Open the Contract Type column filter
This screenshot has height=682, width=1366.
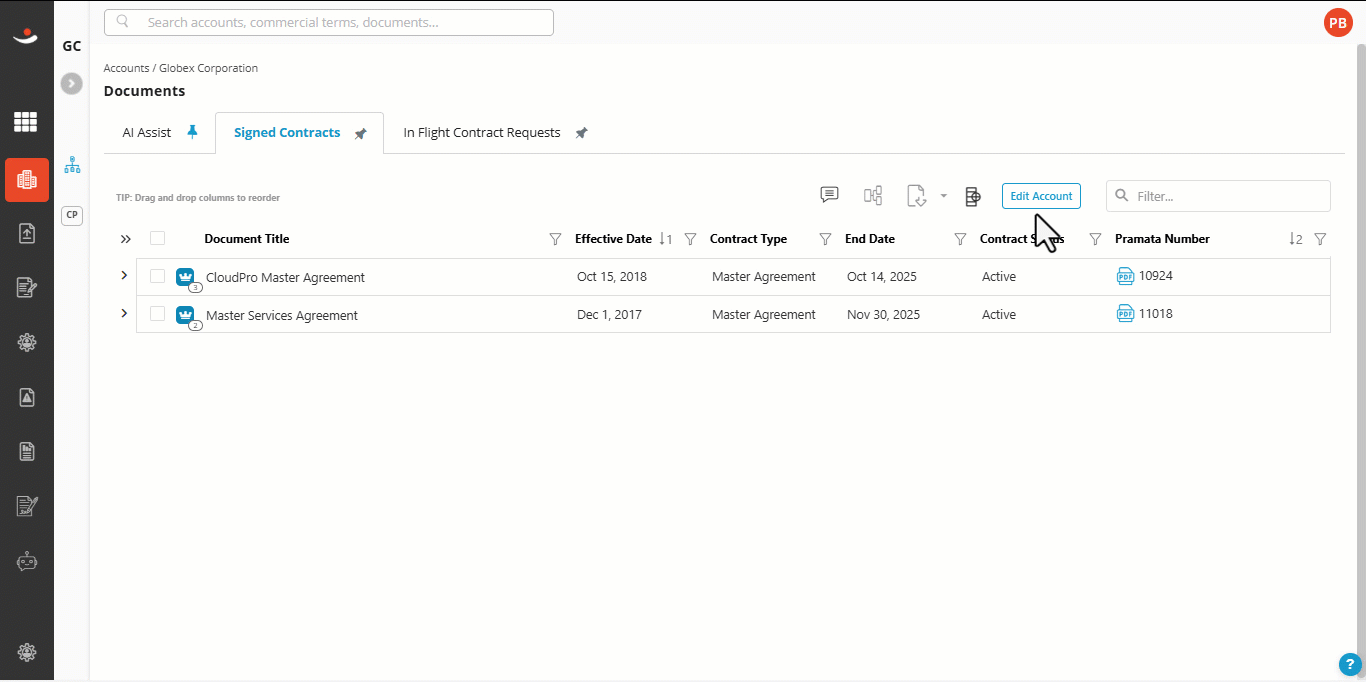point(825,239)
